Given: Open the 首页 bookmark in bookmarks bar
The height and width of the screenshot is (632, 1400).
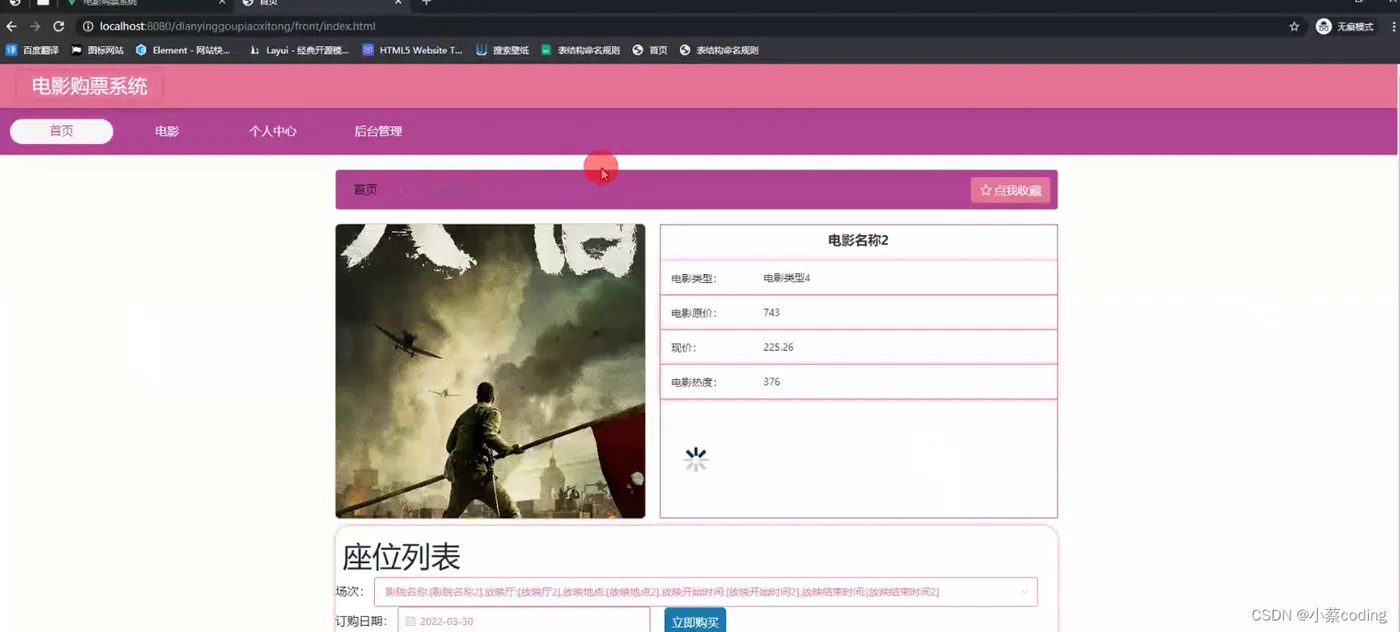Looking at the screenshot, I should 650,50.
